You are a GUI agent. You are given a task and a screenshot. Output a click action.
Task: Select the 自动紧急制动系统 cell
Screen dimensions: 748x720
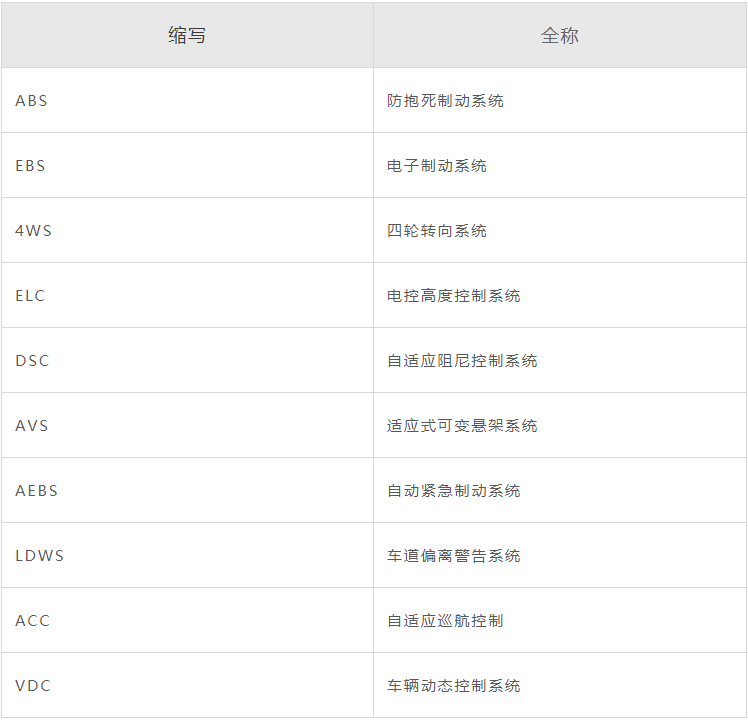point(560,490)
